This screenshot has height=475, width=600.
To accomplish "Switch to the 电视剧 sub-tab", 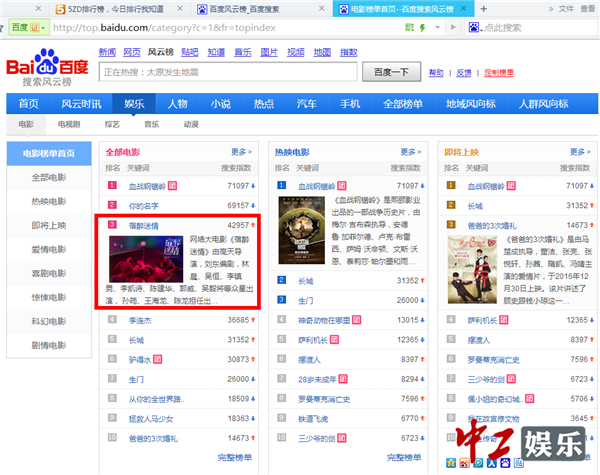I will pos(69,125).
